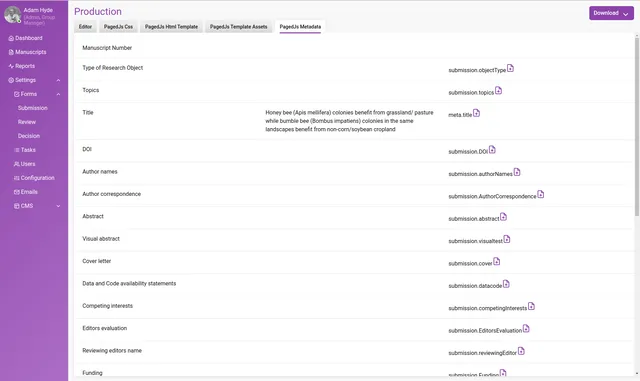Copy the meta.title handlebar icon
This screenshot has width=640, height=381.
point(476,113)
